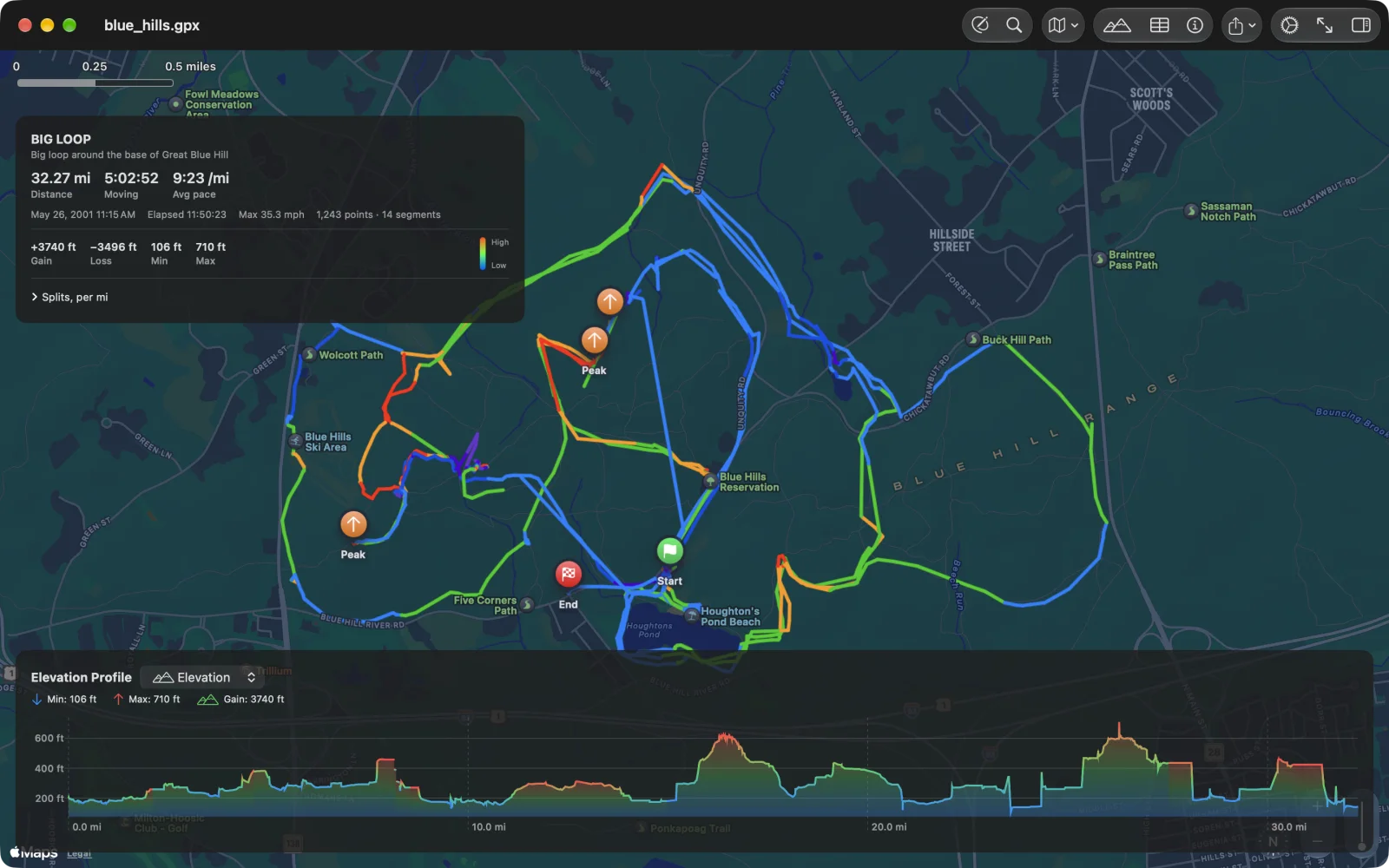Screen dimensions: 1389x868
Task: Select the Peak marker labeled above Unquity Rd trail
Action: click(595, 340)
